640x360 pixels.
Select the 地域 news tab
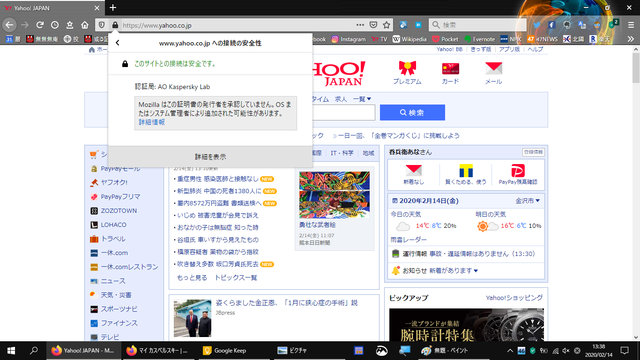click(368, 153)
